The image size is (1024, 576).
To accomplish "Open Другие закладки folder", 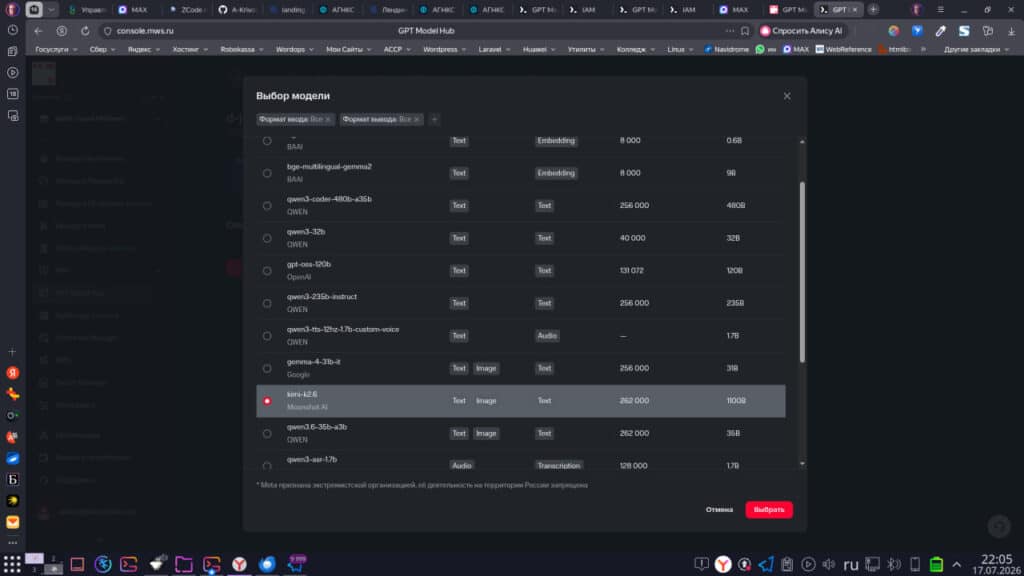I will pyautogui.click(x=976, y=50).
